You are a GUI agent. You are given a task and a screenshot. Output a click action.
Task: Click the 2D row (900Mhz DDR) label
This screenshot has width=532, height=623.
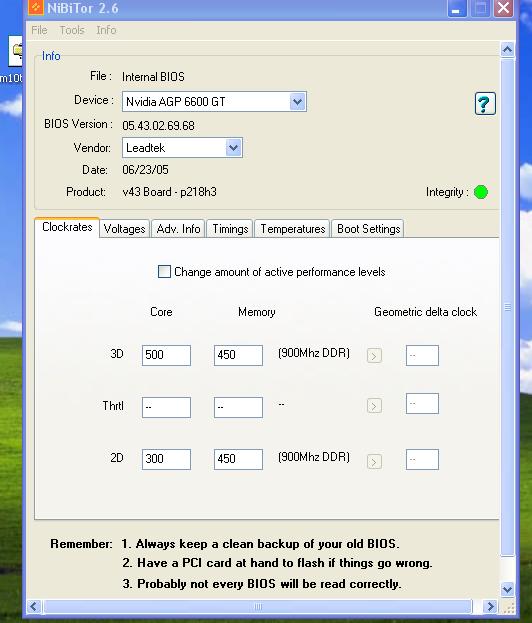(314, 457)
